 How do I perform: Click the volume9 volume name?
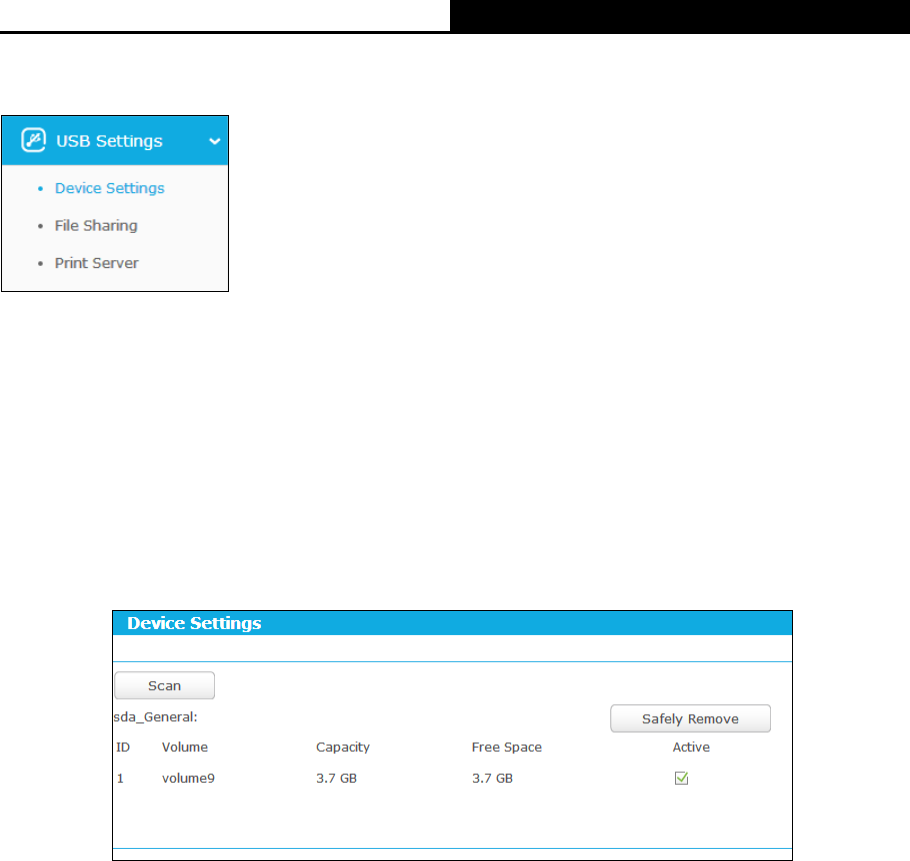[x=188, y=778]
